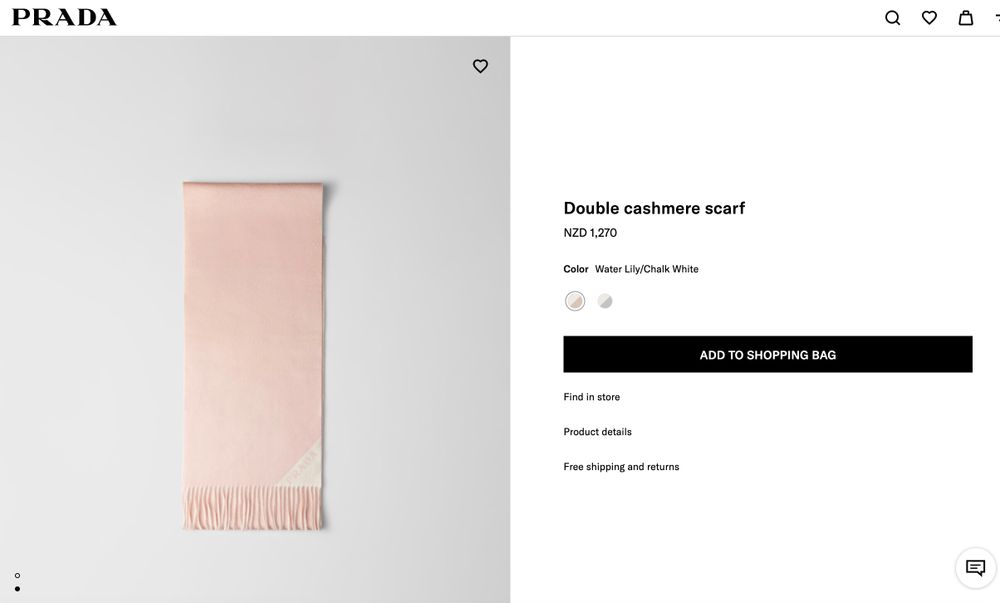Click the Chalk White color swatch
1000x603 pixels.
coord(605,300)
